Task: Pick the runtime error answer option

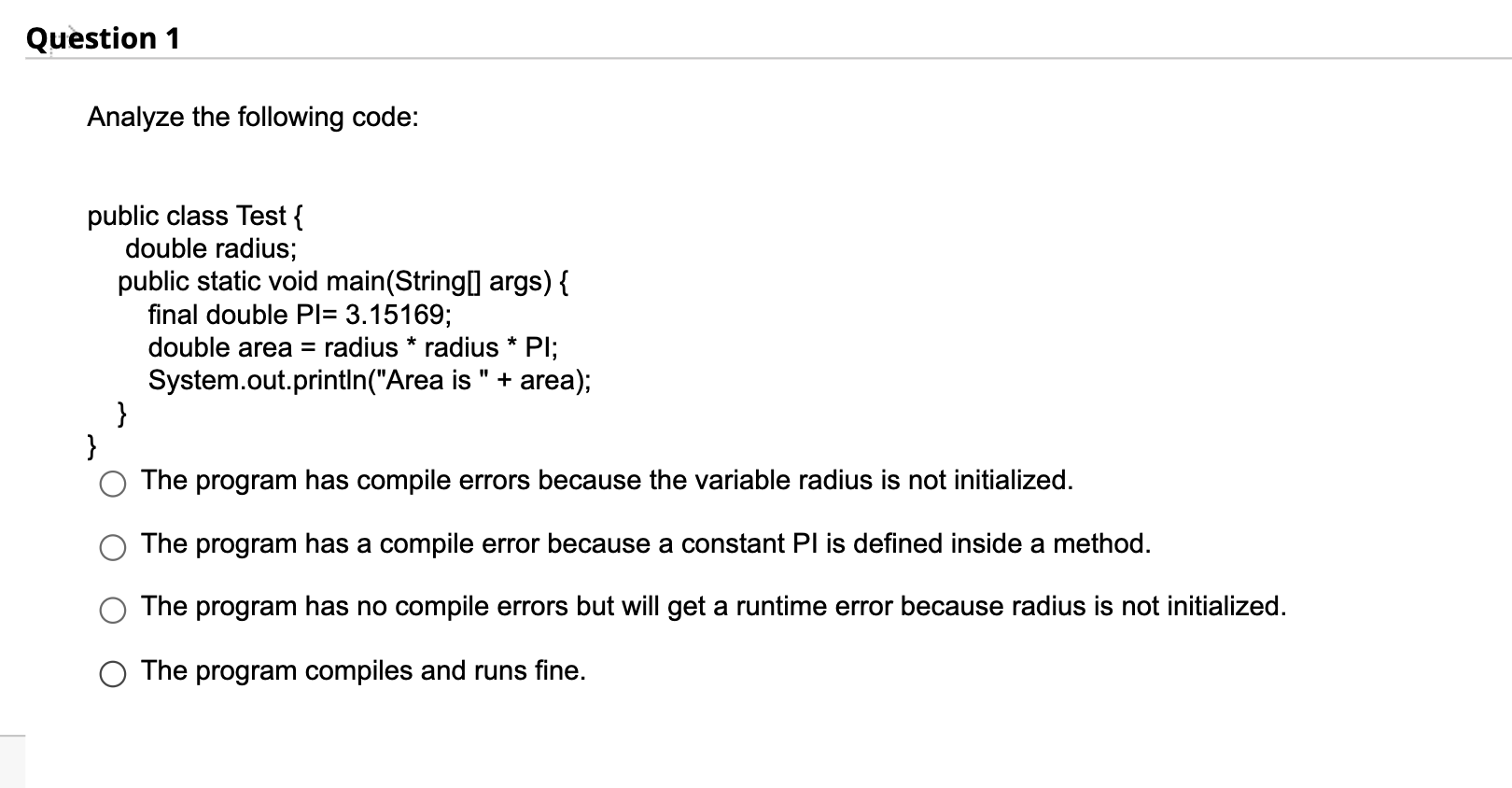Action: click(x=112, y=612)
